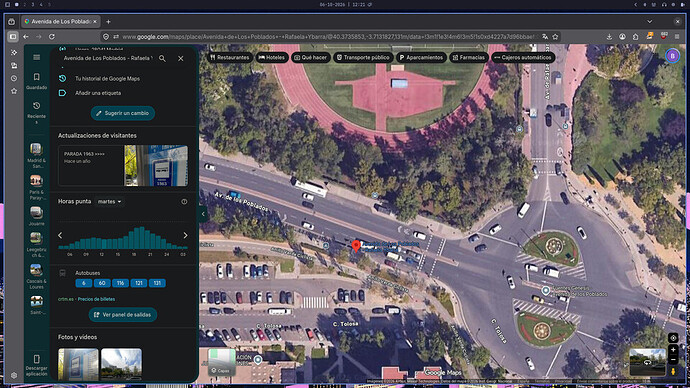Select the Farmacias category chip
690x388 pixels.
(469, 57)
